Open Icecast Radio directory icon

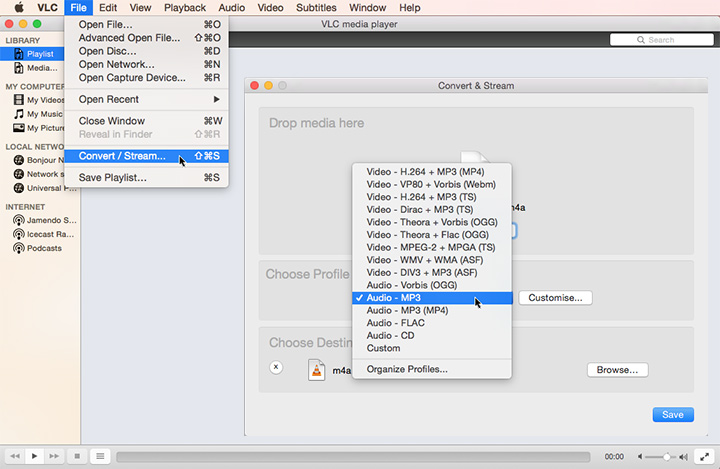pyautogui.click(x=18, y=234)
